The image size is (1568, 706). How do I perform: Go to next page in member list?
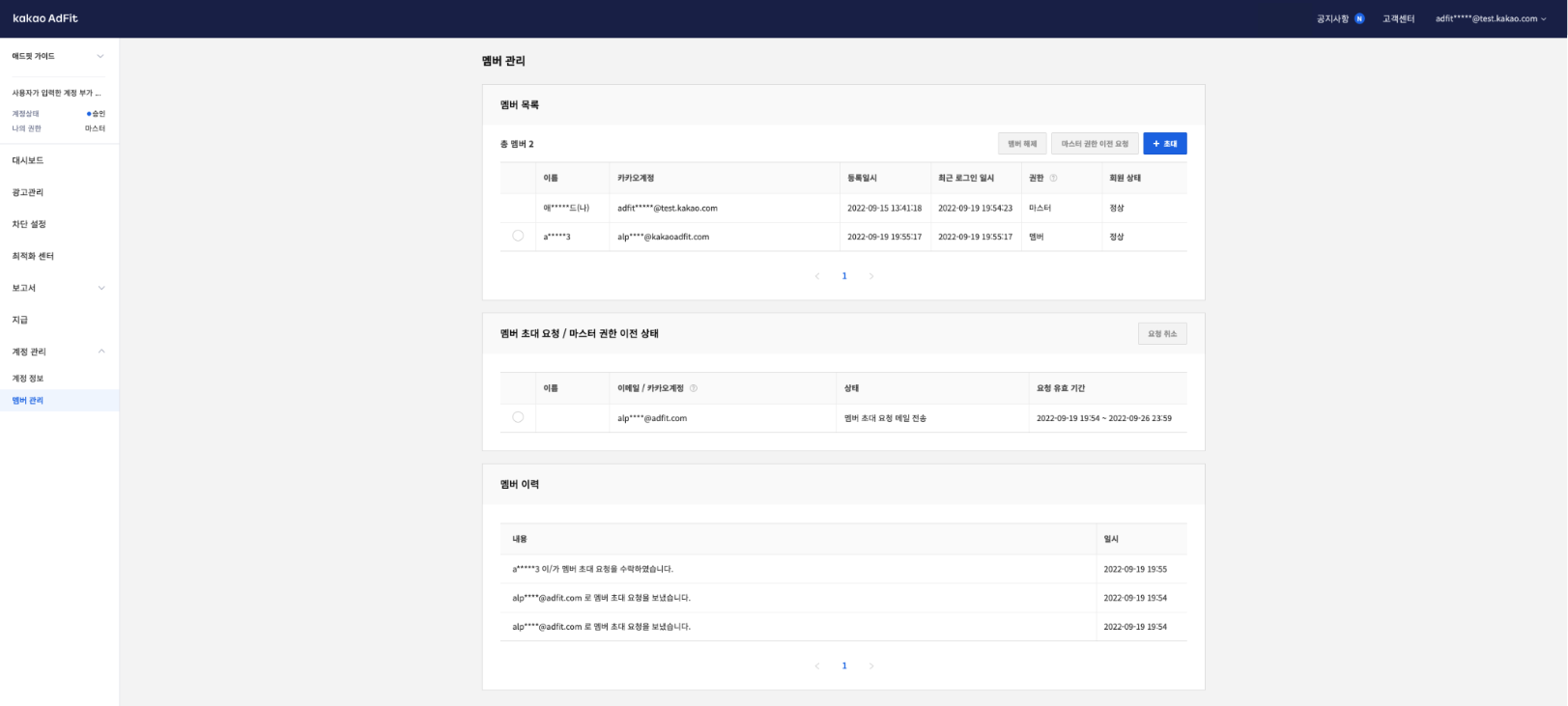coord(871,276)
